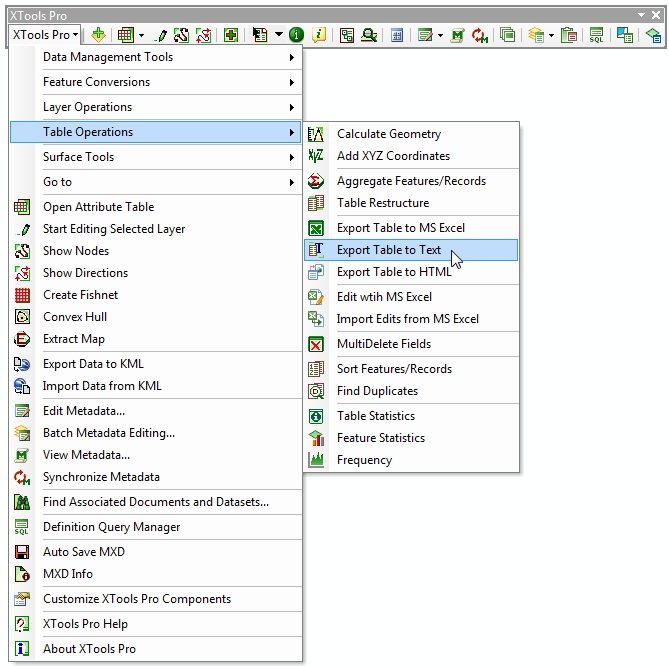
Task: Expand the Data Management Tools submenu
Action: coord(156,57)
